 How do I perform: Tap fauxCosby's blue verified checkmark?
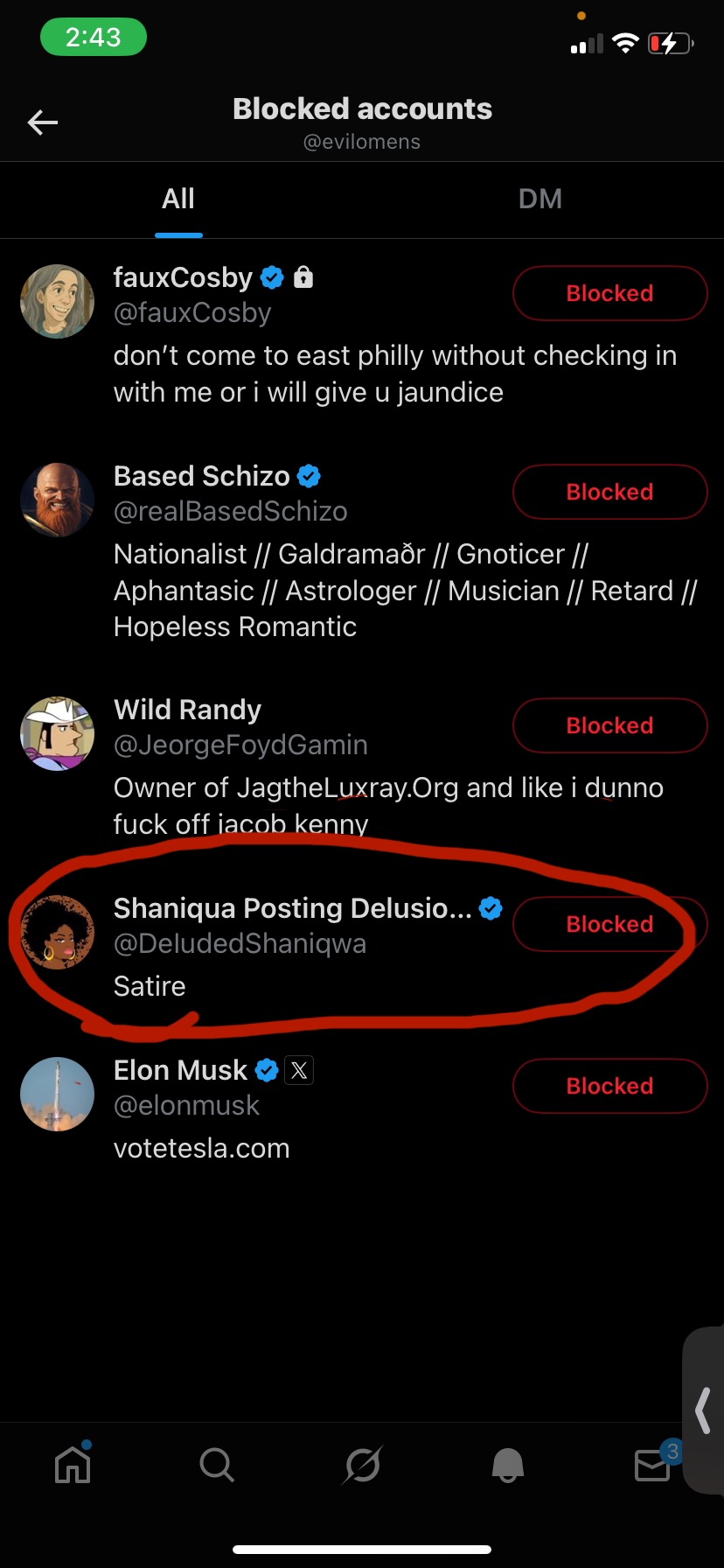[x=272, y=278]
